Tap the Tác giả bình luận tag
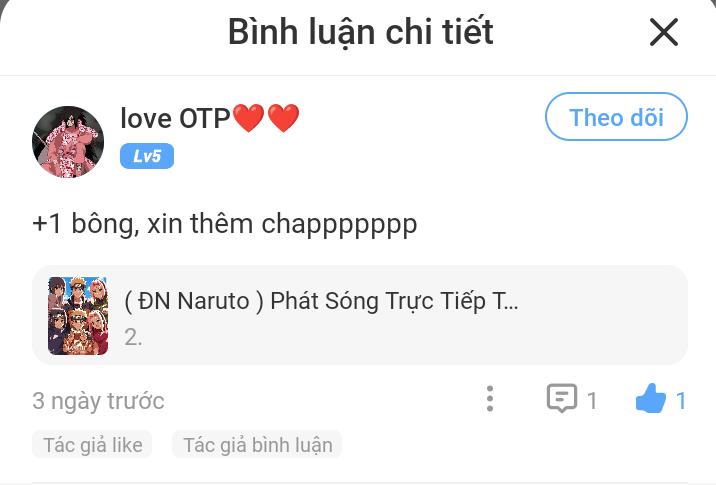Screen dimensions: 716x485 point(258,444)
